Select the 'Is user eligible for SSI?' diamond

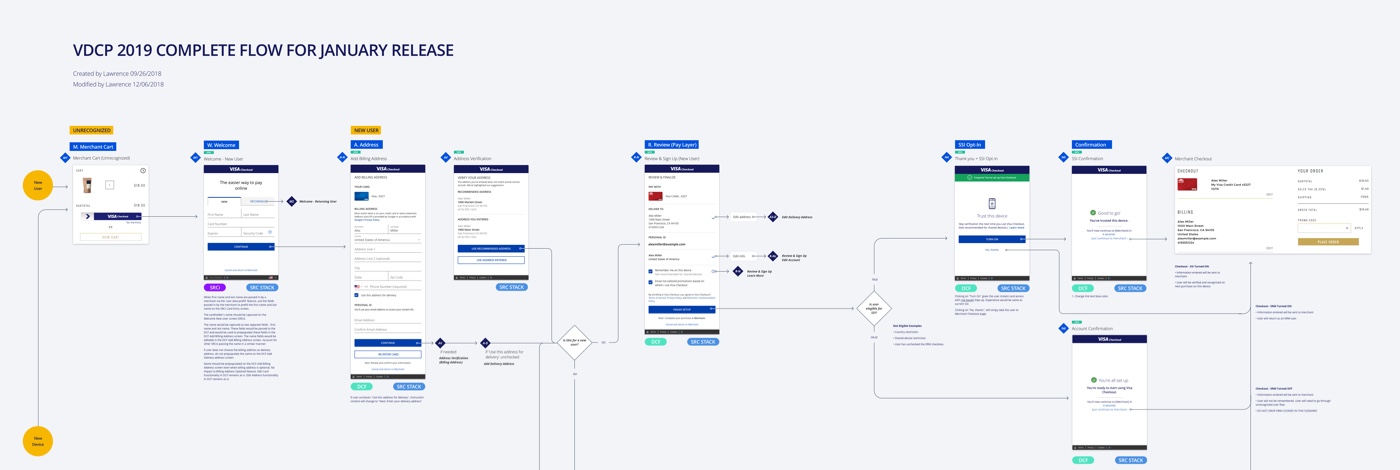(x=874, y=309)
